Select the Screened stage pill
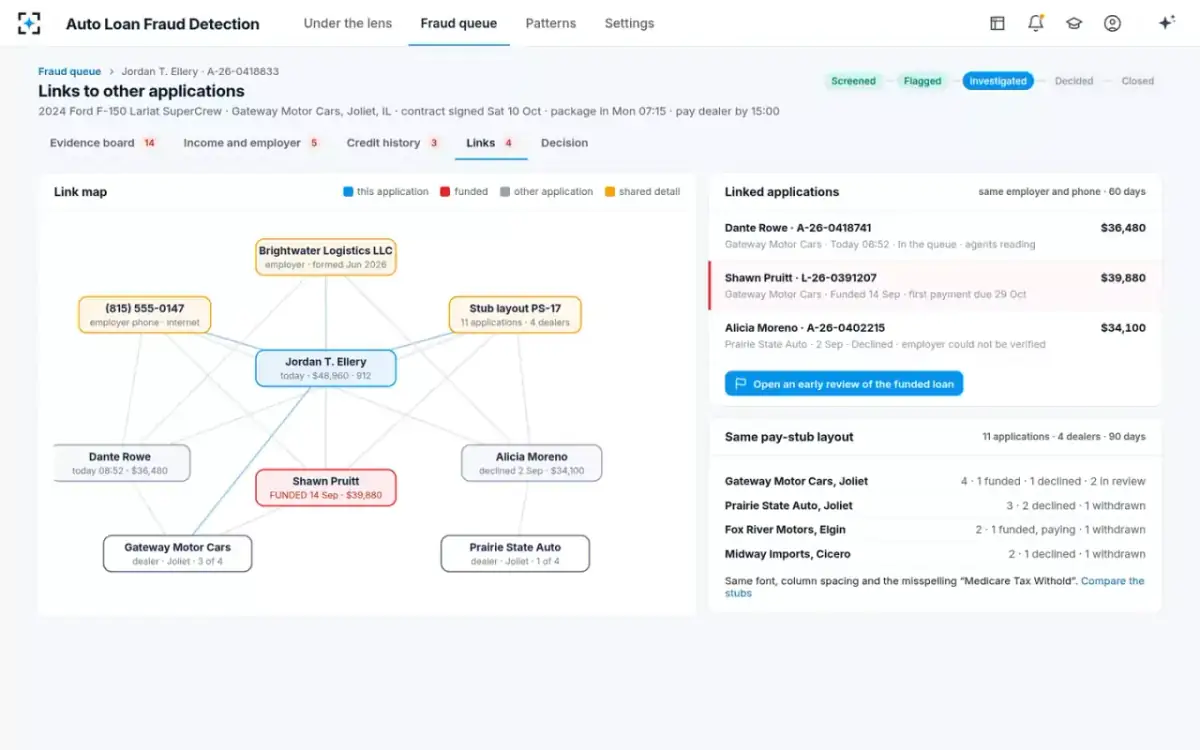Image resolution: width=1200 pixels, height=750 pixels. (x=853, y=81)
